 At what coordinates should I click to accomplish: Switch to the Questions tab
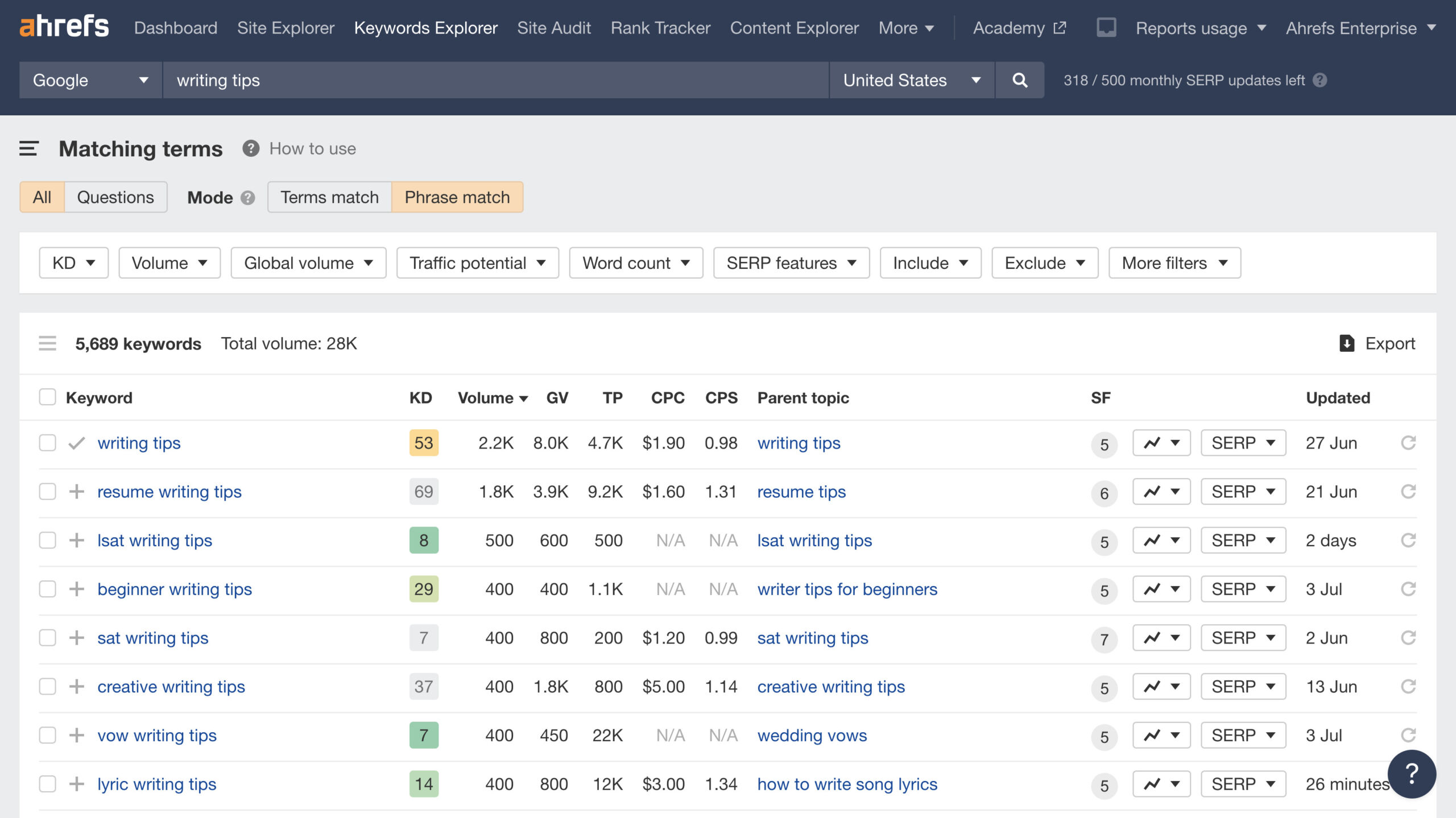(x=115, y=197)
